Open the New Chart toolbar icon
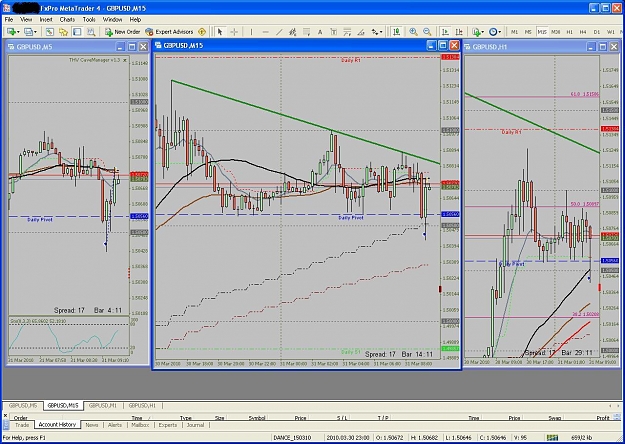The height and width of the screenshot is (444, 625). coord(11,32)
